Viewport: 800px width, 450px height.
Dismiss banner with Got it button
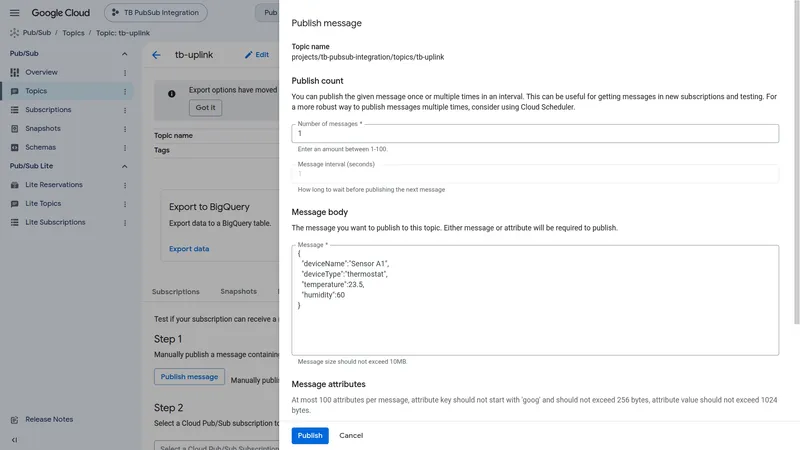[206, 108]
